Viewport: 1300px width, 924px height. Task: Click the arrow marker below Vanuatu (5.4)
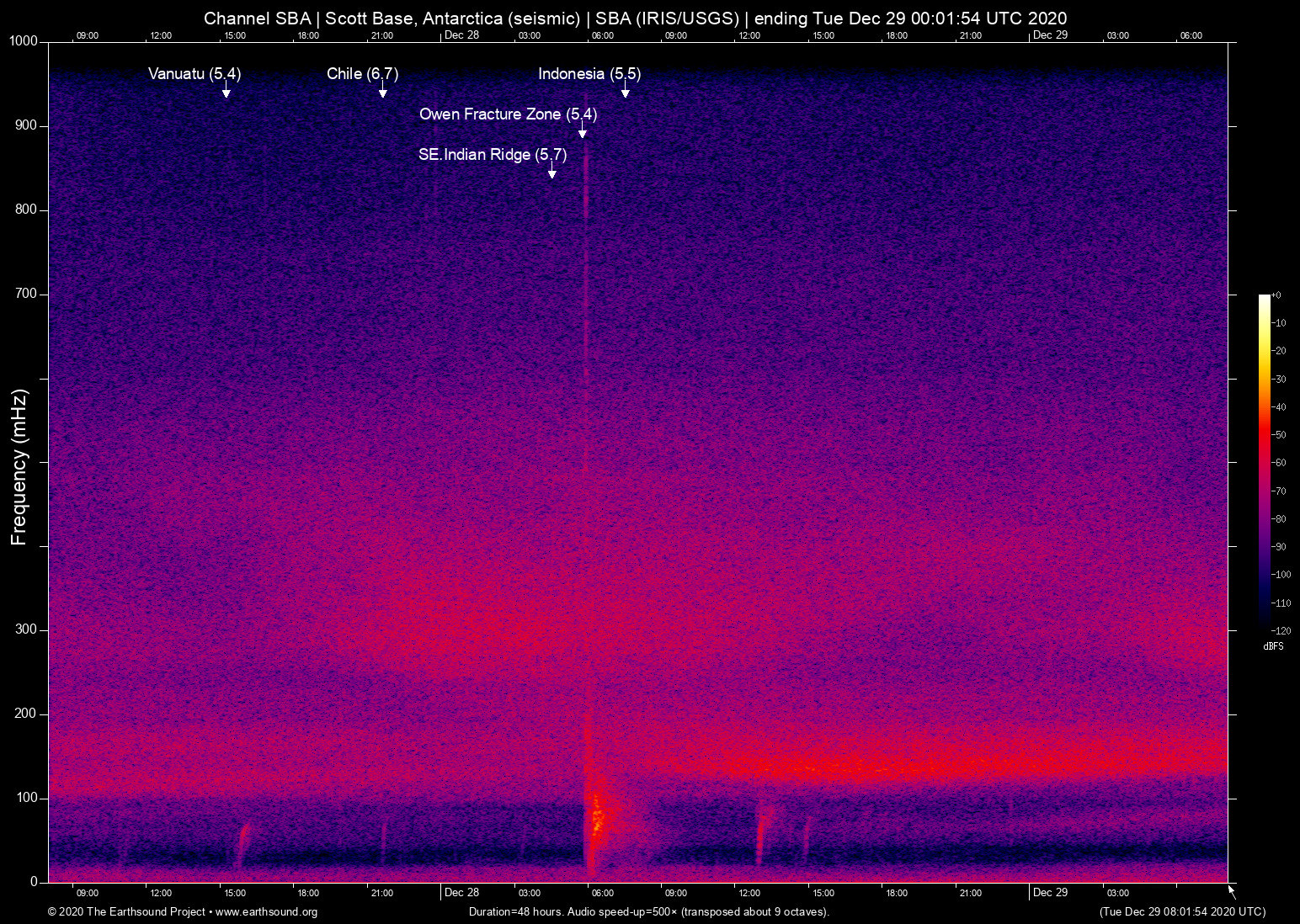pyautogui.click(x=226, y=91)
